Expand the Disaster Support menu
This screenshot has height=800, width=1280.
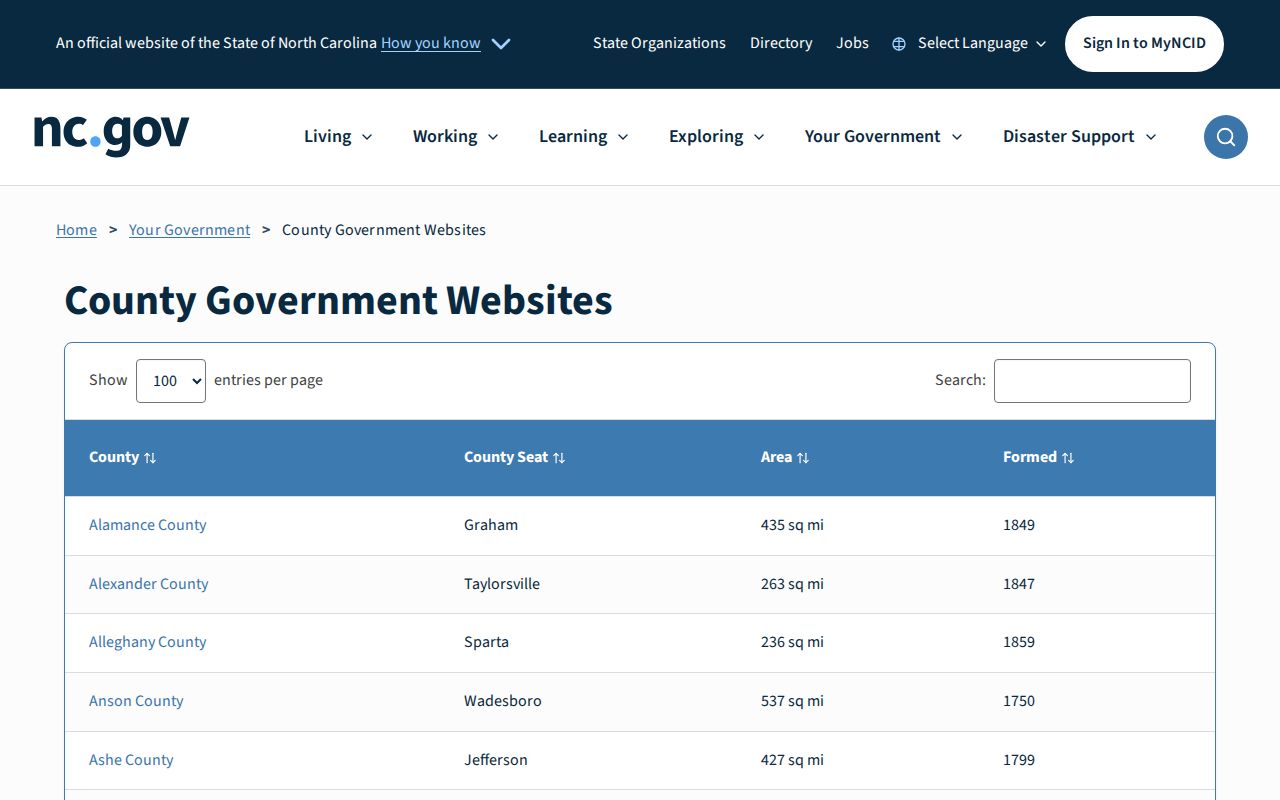(1079, 136)
